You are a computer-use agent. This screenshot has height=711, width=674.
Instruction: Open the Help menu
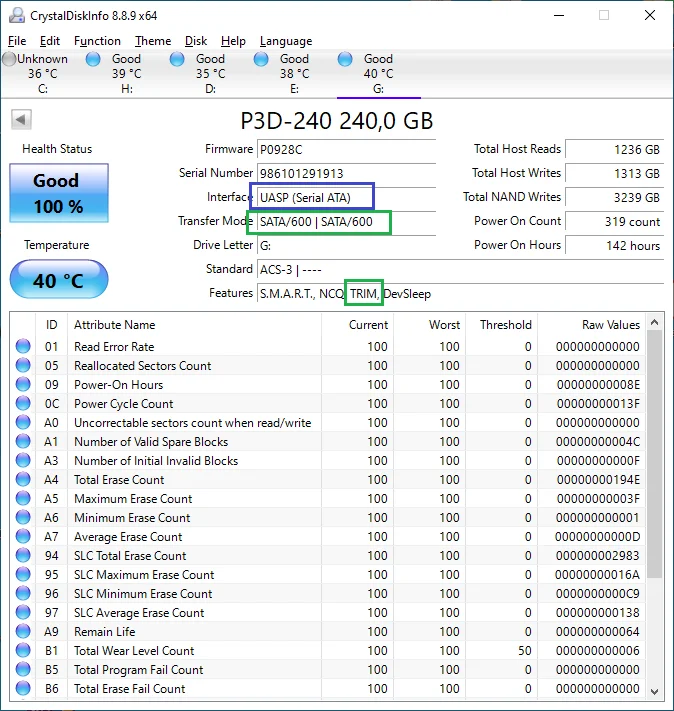(x=233, y=41)
